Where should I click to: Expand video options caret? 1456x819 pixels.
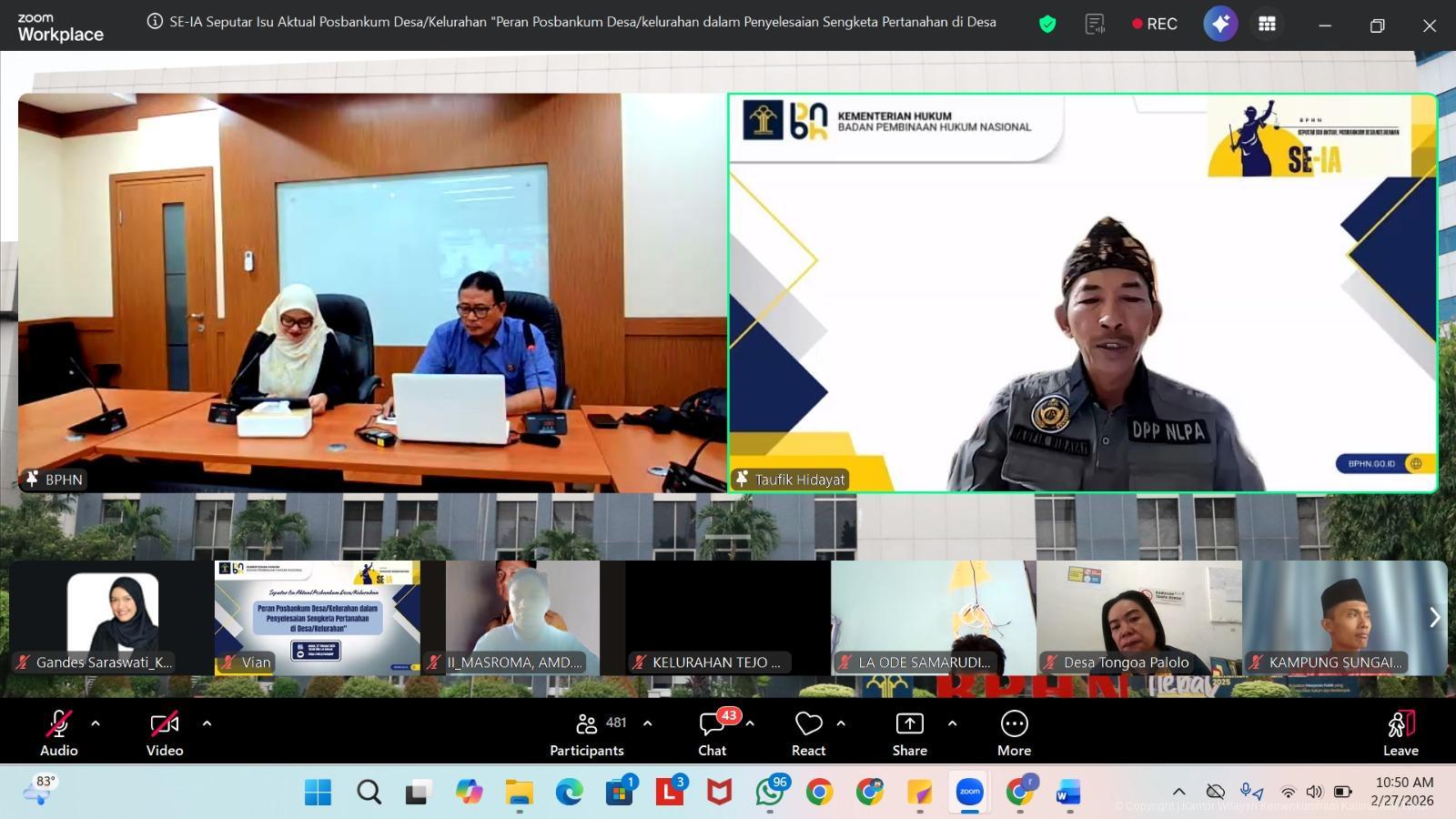(x=207, y=723)
